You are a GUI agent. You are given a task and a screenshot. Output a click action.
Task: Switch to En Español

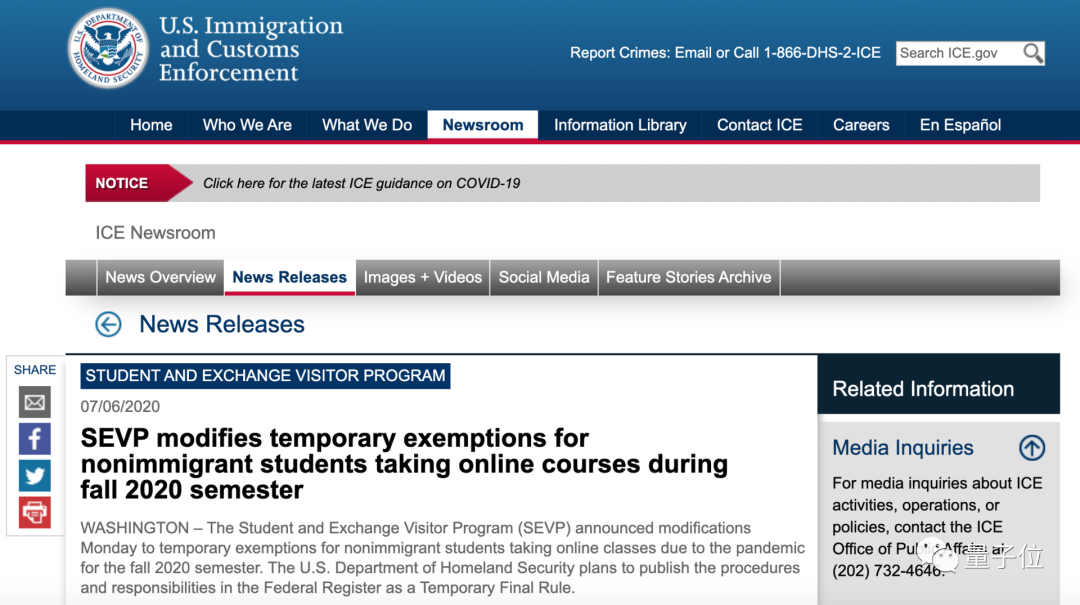[960, 125]
